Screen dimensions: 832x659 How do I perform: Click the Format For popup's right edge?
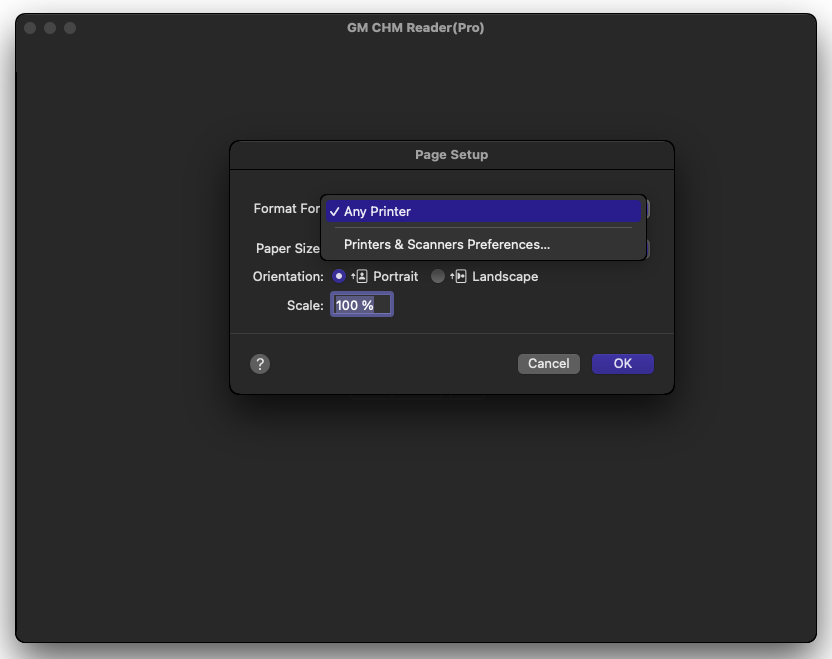point(650,209)
